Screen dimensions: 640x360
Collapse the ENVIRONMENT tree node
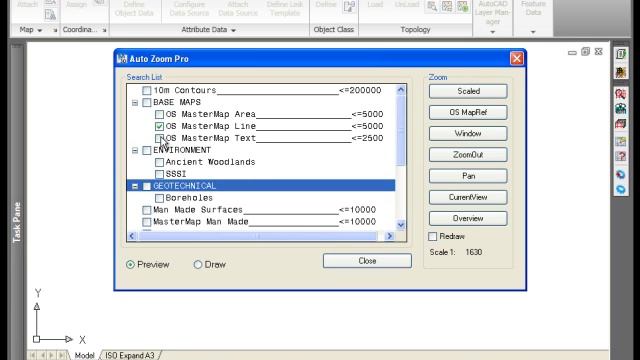135,151
